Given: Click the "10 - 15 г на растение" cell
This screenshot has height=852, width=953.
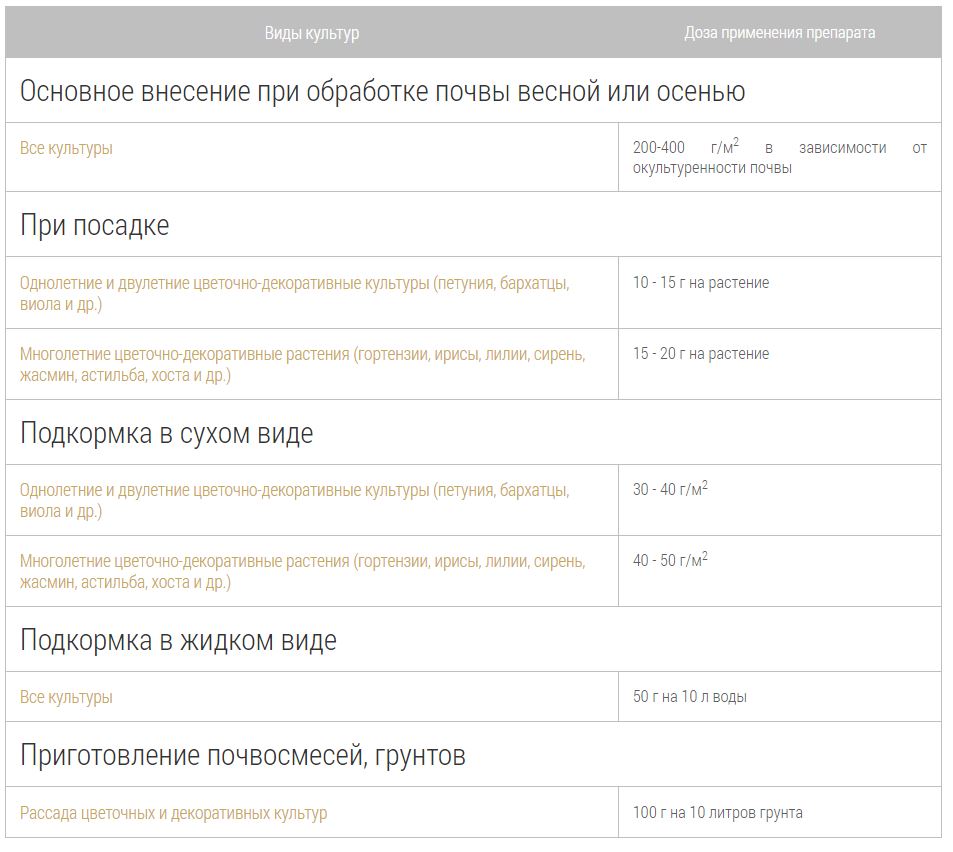Looking at the screenshot, I should point(700,283).
